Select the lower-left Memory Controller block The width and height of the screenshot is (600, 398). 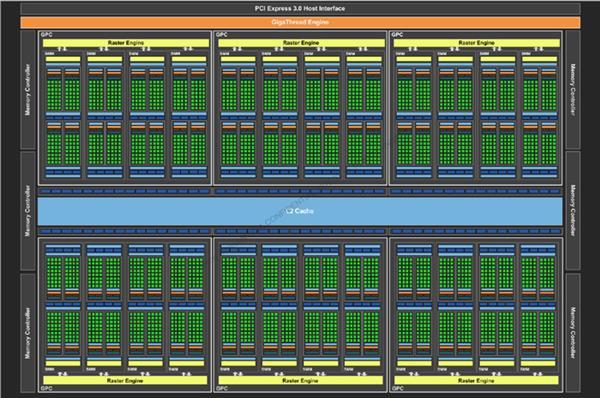click(x=28, y=333)
